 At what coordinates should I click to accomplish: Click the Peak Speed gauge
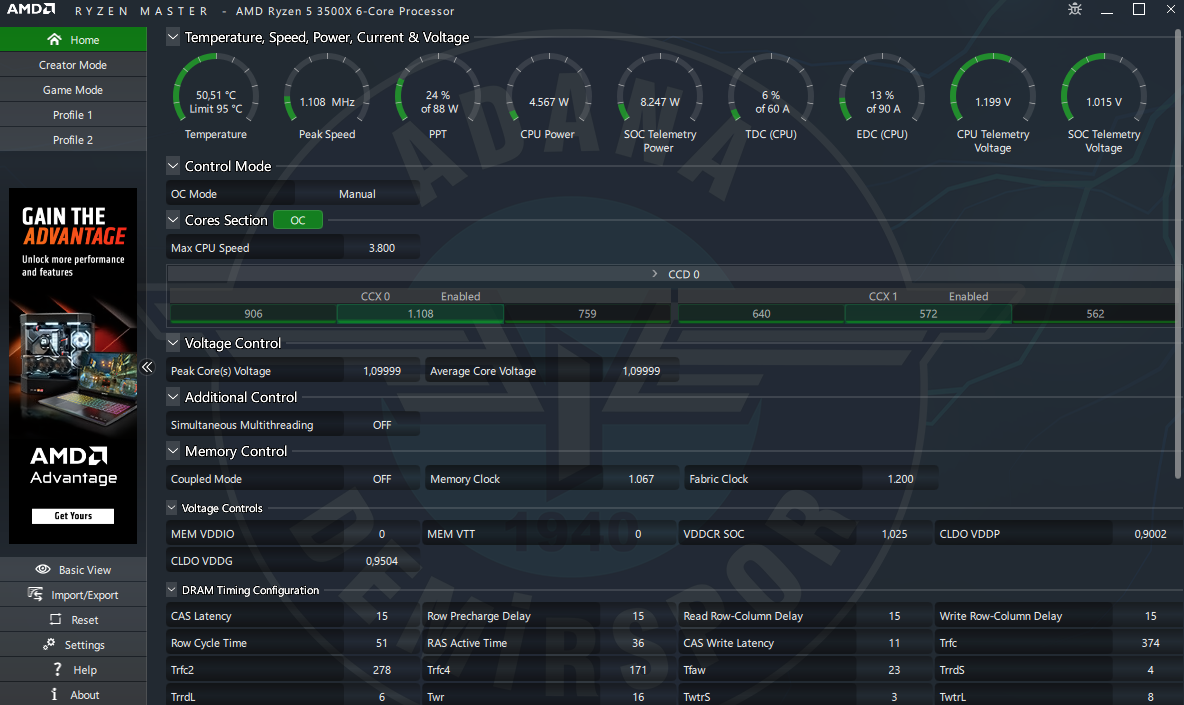point(327,97)
